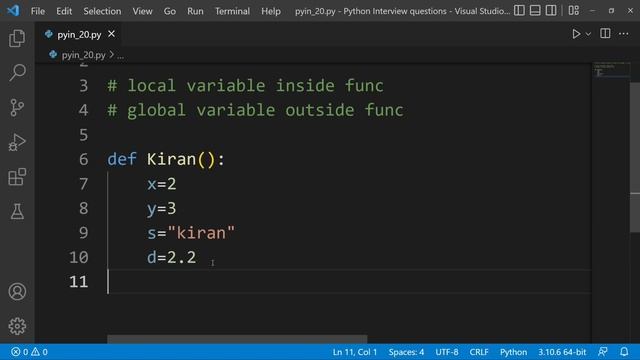Open the Extensions view
640x360 pixels.
point(17,177)
